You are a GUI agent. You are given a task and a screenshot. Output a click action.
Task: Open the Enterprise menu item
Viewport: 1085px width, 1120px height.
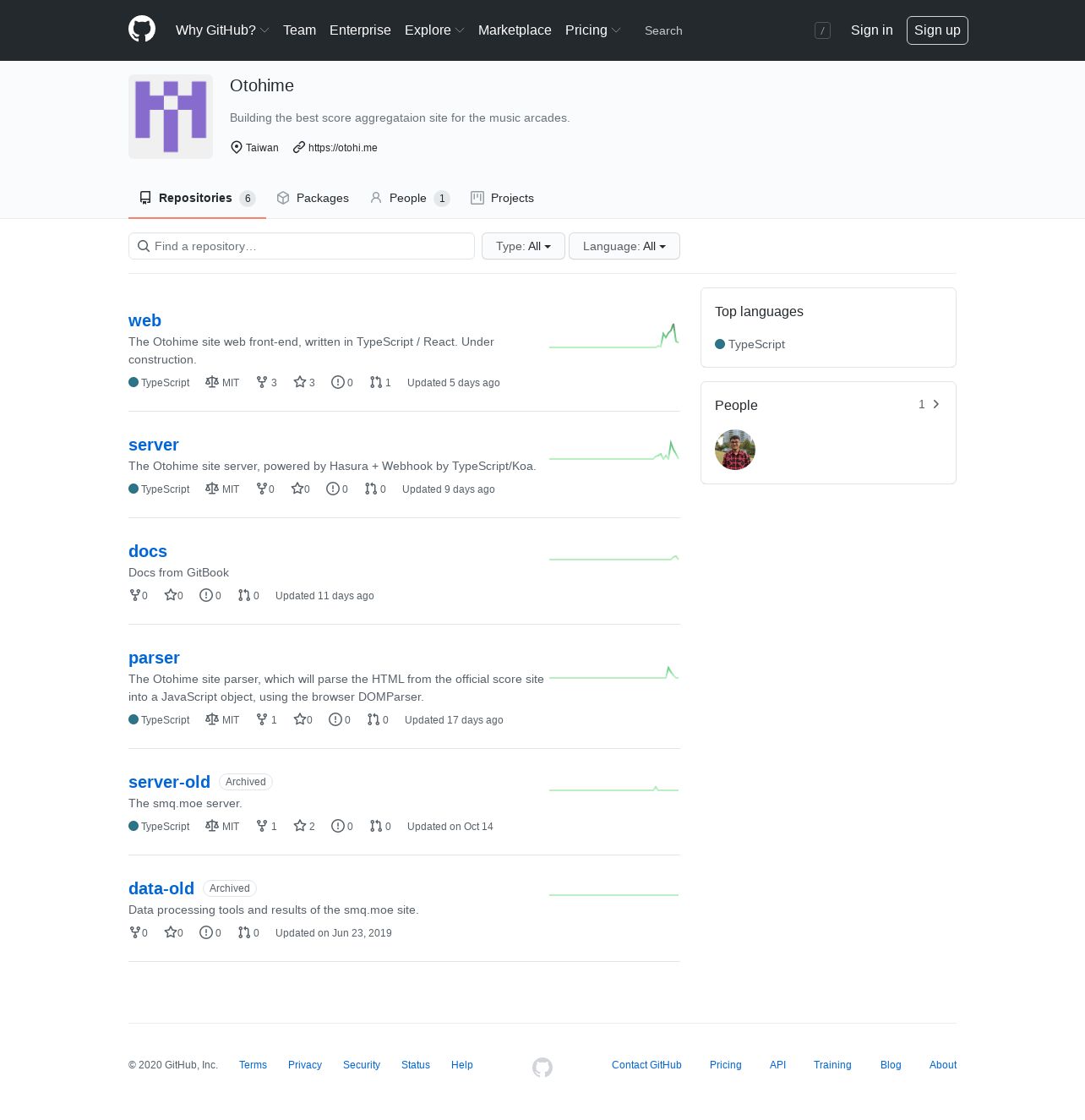pos(360,30)
